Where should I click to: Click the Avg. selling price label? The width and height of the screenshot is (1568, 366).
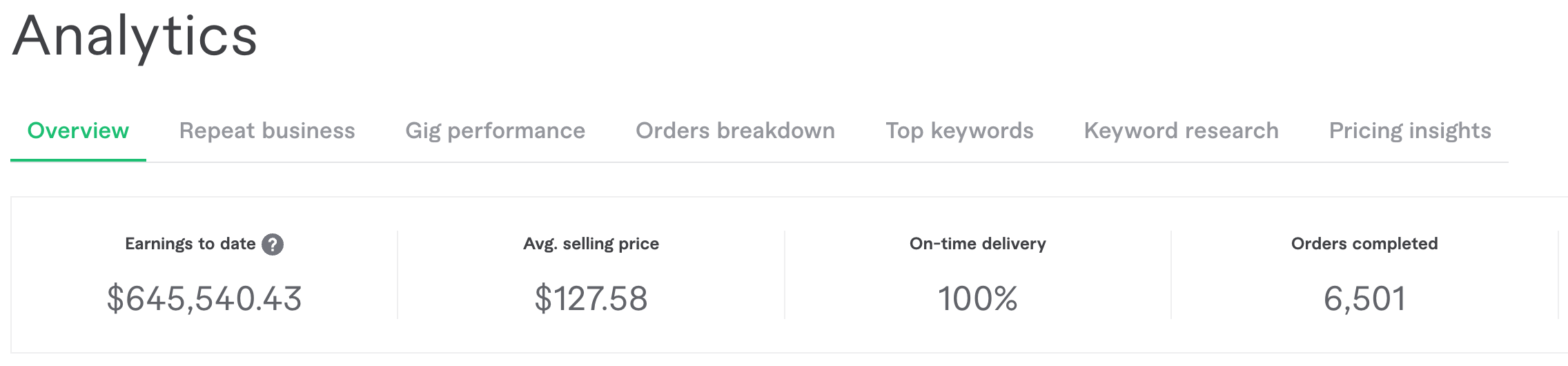[591, 244]
